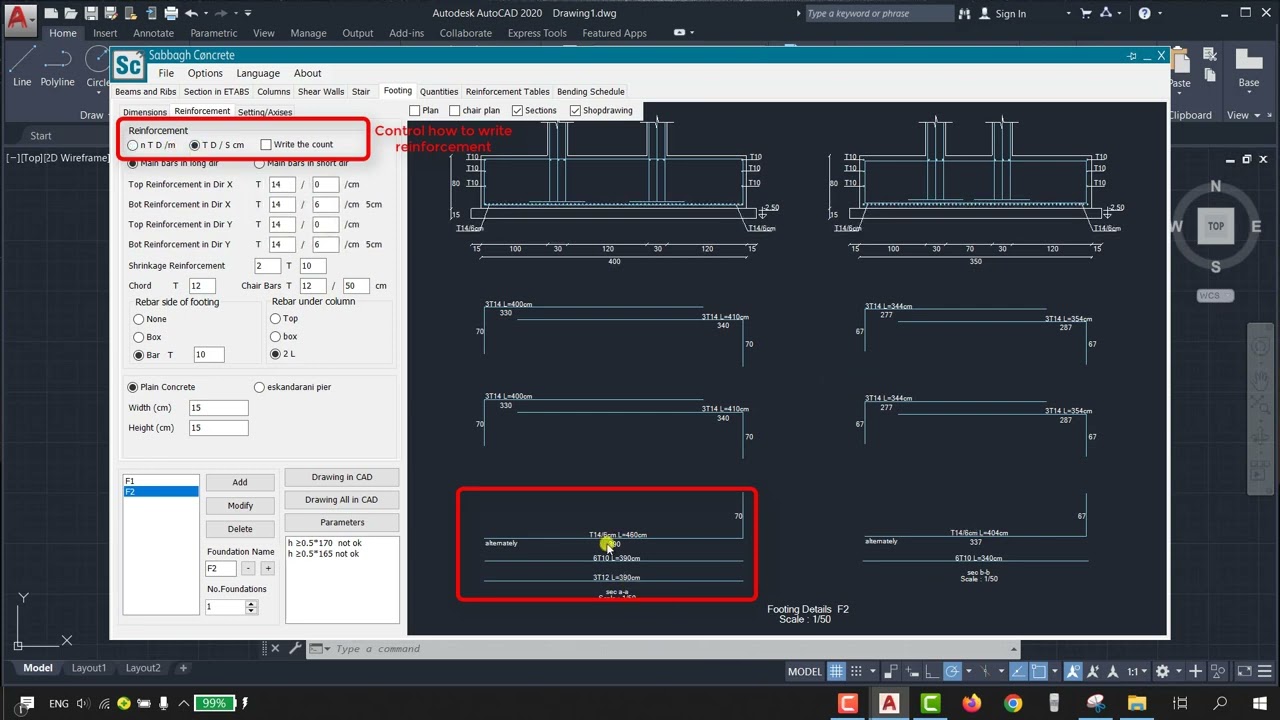1280x720 pixels.
Task: Click the Modify foundation button
Action: pyautogui.click(x=240, y=505)
